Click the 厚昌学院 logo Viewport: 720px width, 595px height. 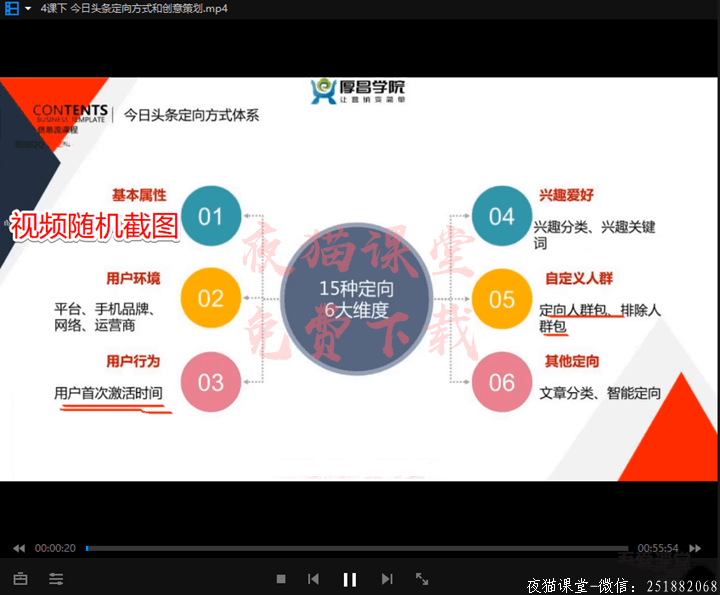pyautogui.click(x=358, y=91)
